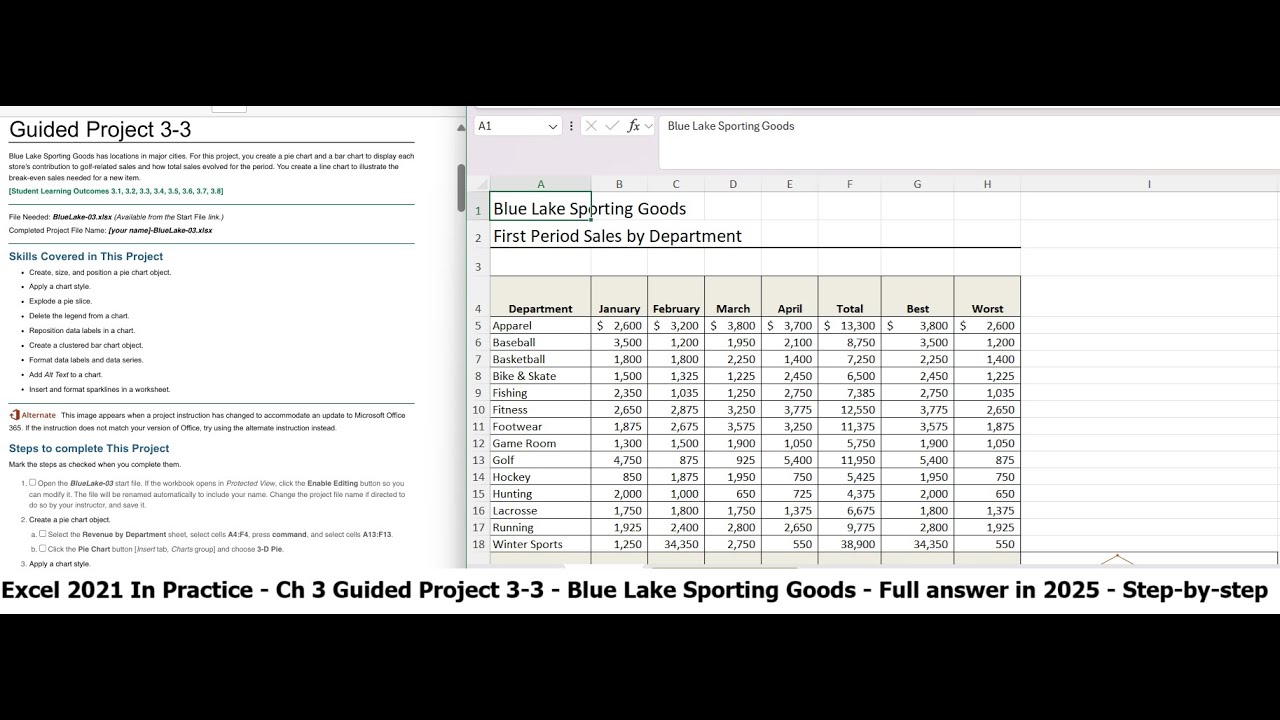Click Winter Sports total cell 38,900
Viewport: 1280px width, 720px height.
[850, 544]
